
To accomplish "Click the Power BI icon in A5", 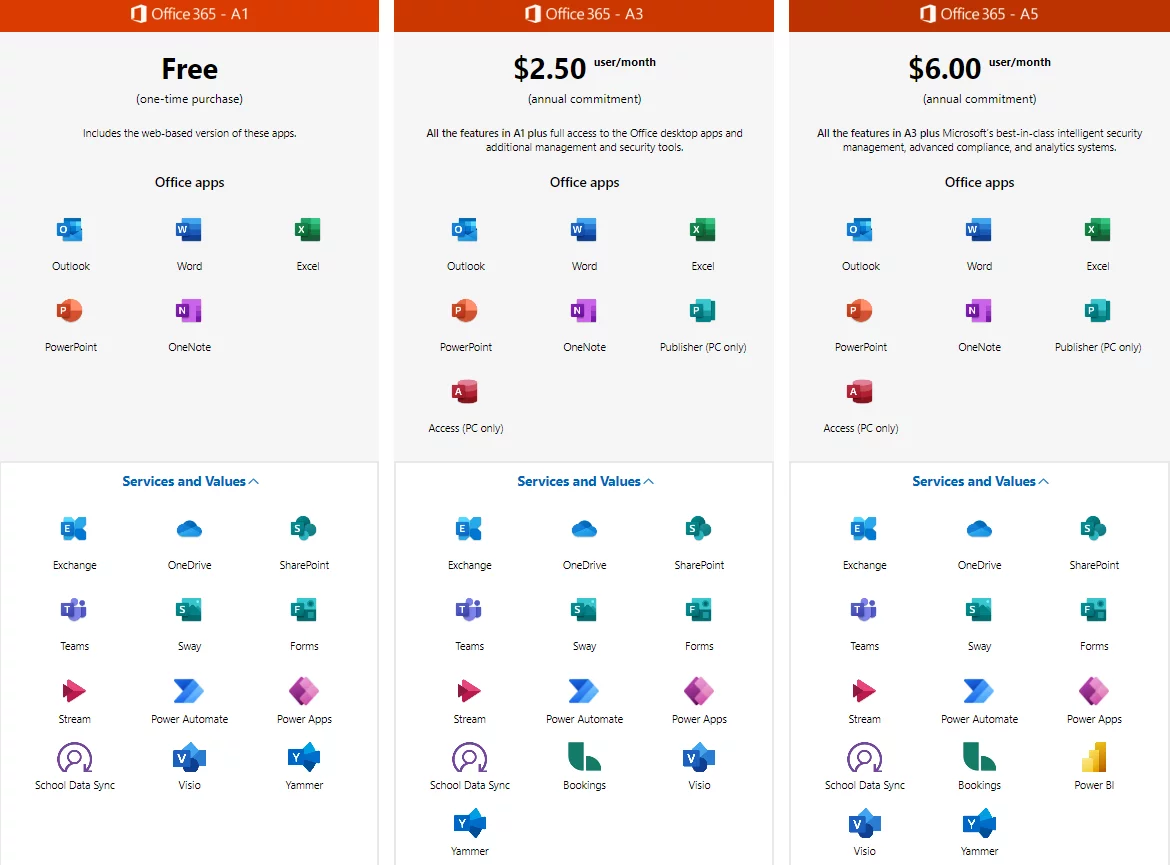I will (x=1094, y=757).
